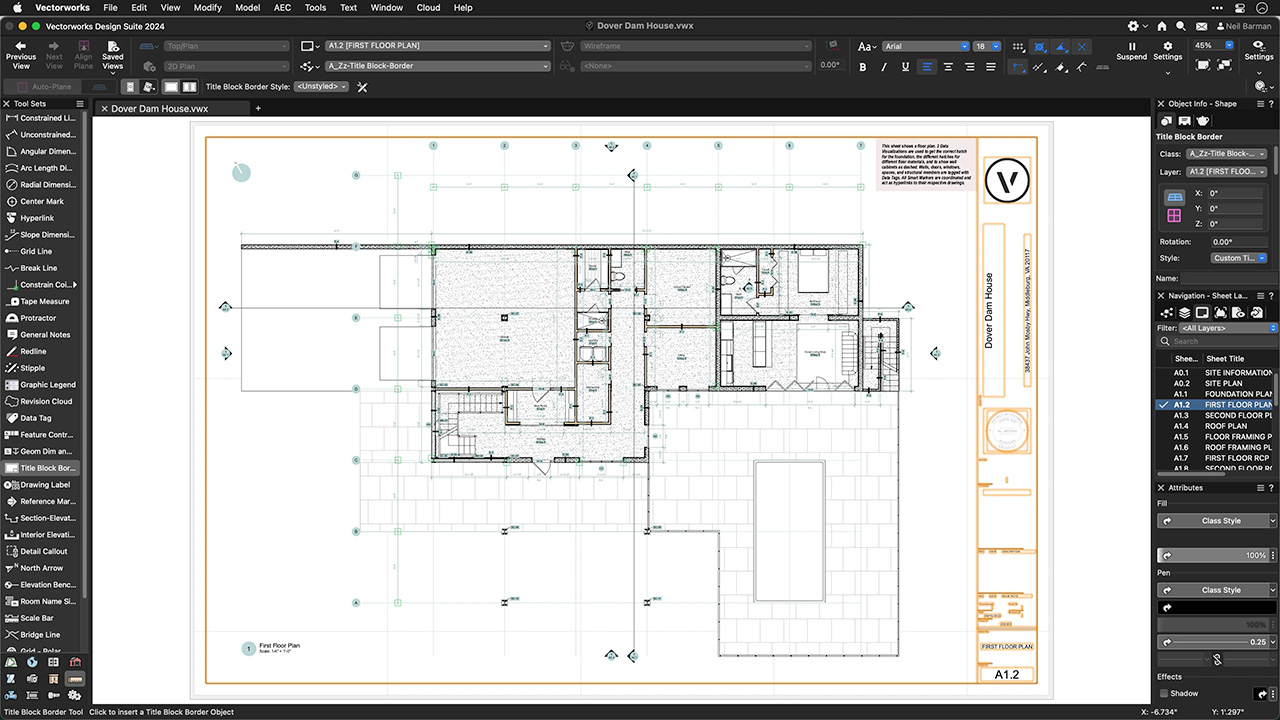Open the Title Block Border Style dropdown

(321, 87)
